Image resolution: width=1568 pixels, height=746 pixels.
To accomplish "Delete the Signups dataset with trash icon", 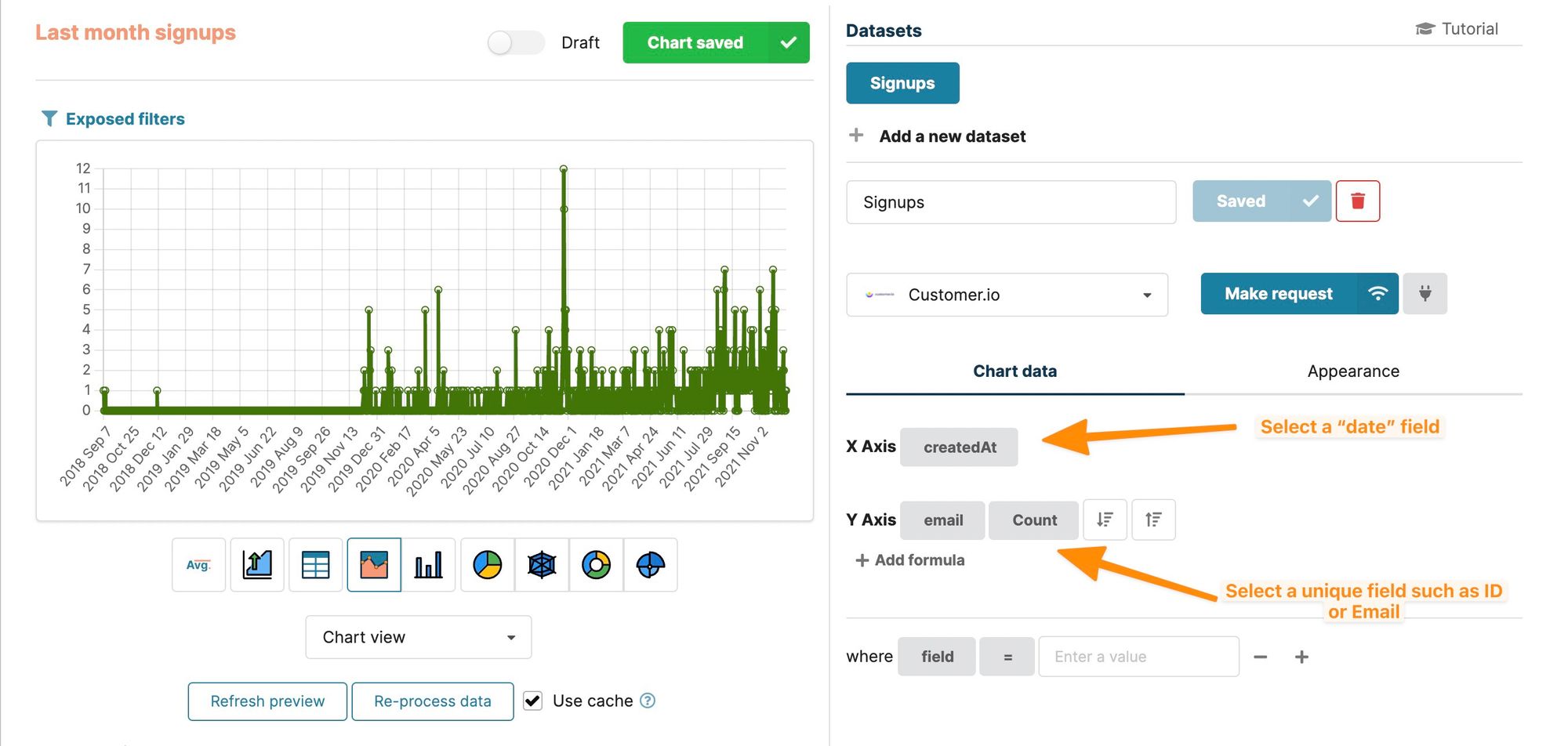I will tap(1358, 201).
